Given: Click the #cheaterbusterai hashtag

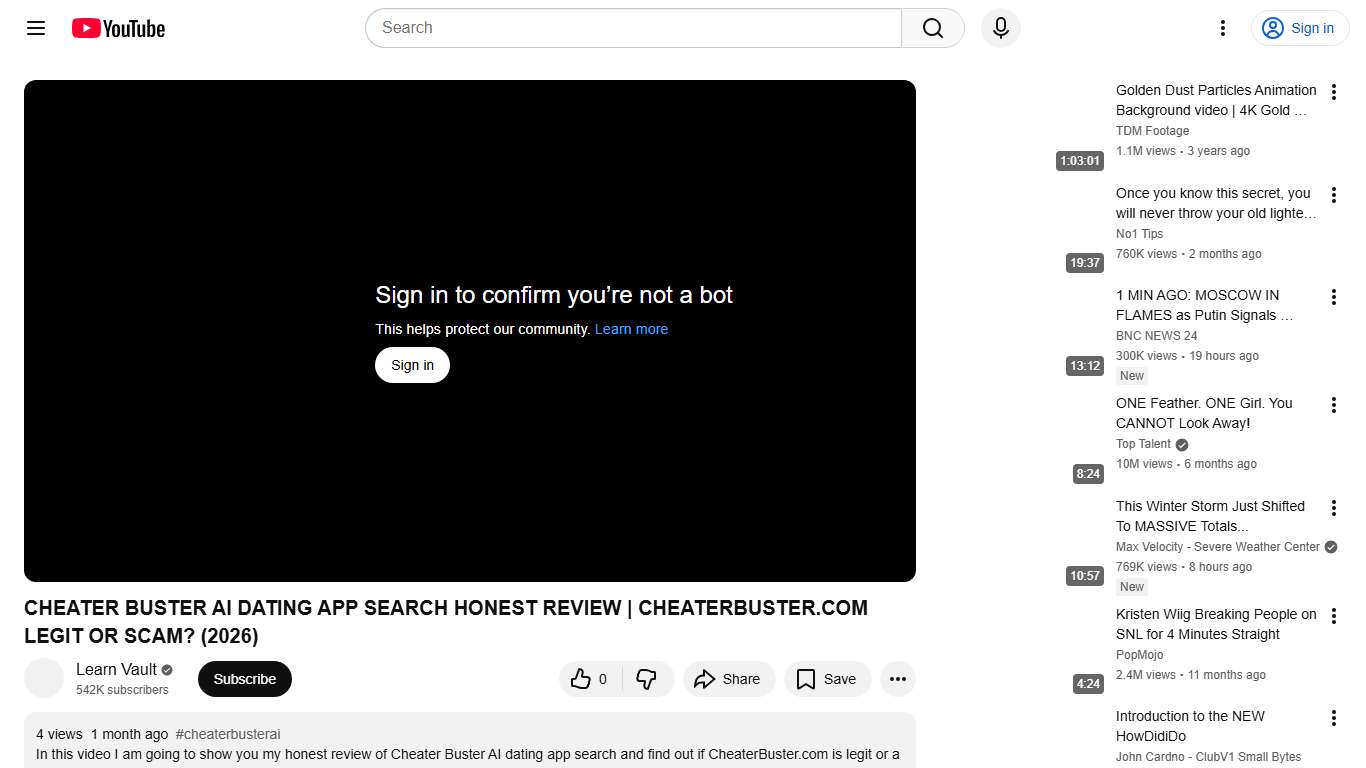Looking at the screenshot, I should coord(228,734).
